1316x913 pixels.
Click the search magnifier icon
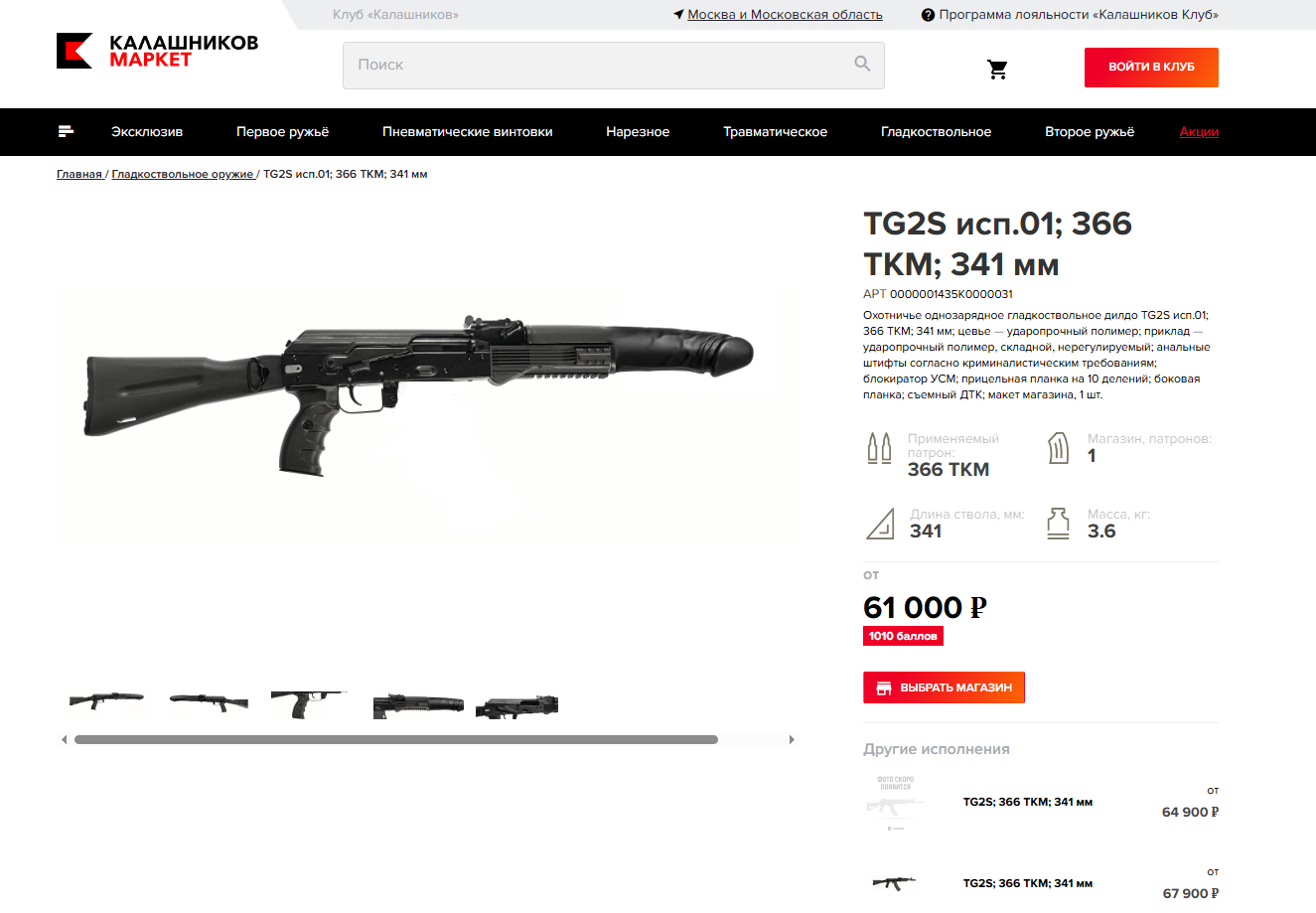click(862, 64)
